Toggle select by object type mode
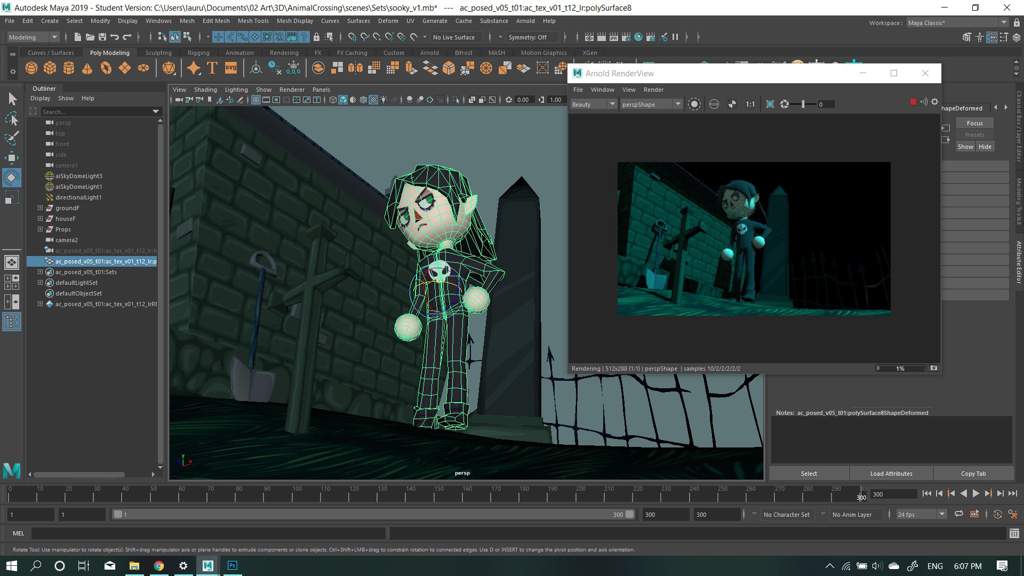The width and height of the screenshot is (1024, 576). (x=174, y=37)
